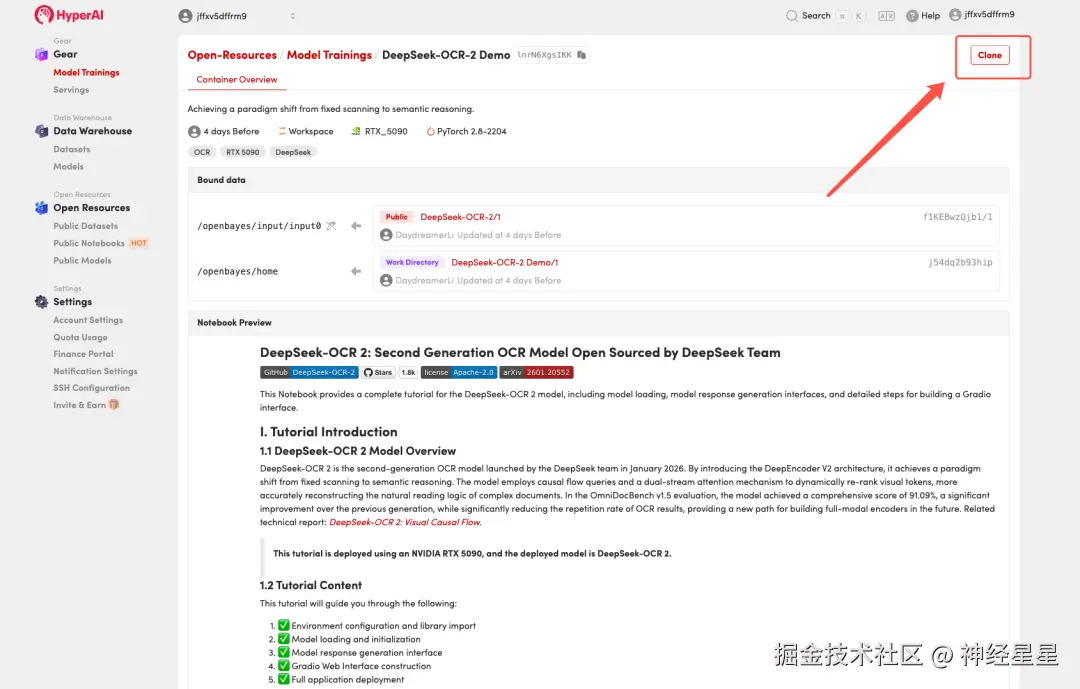The image size is (1080, 689).
Task: Click the read-only icon next to /openbayes/input/input0
Action: tap(331, 226)
